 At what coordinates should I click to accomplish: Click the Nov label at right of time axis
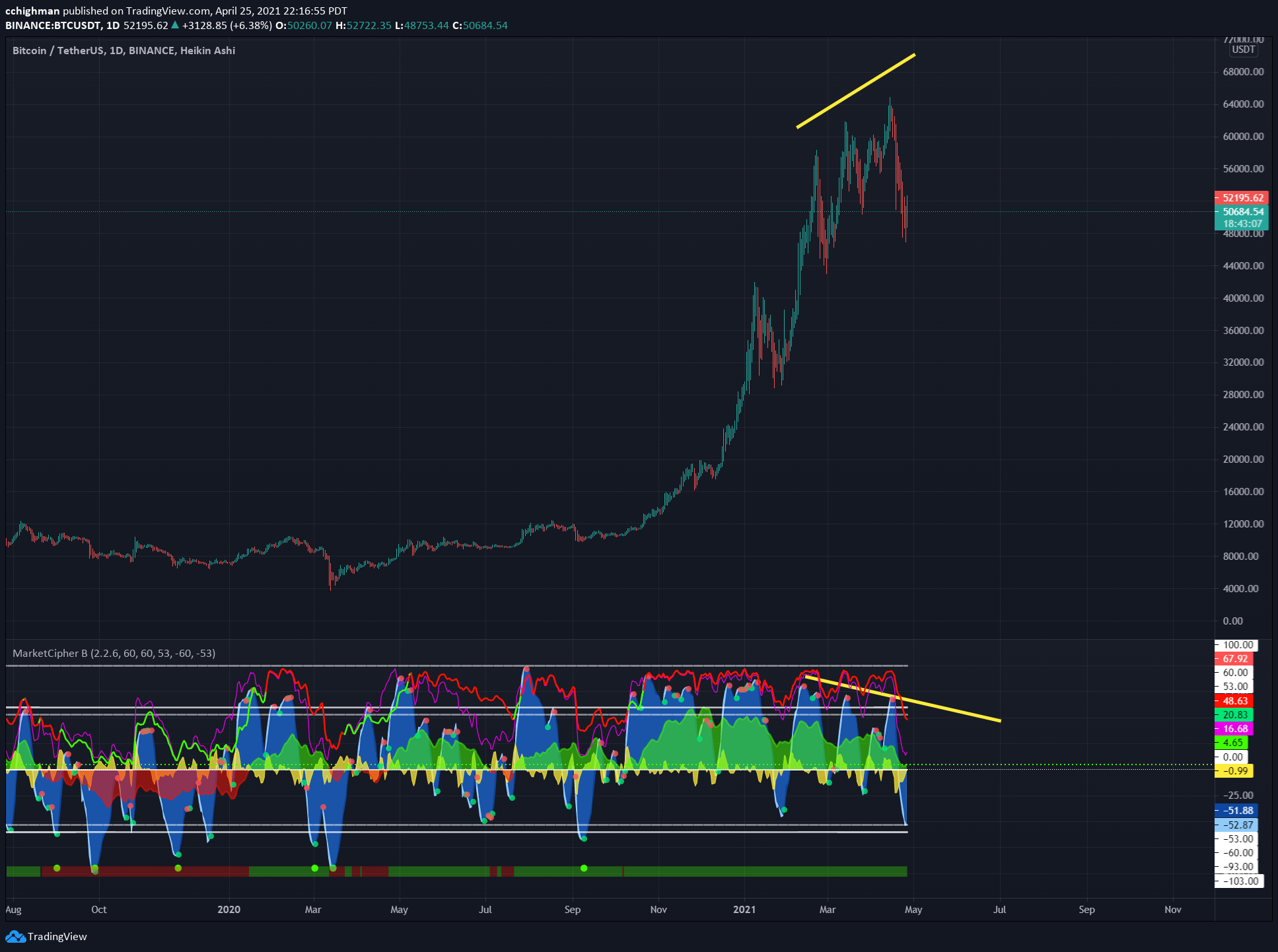[x=1172, y=909]
